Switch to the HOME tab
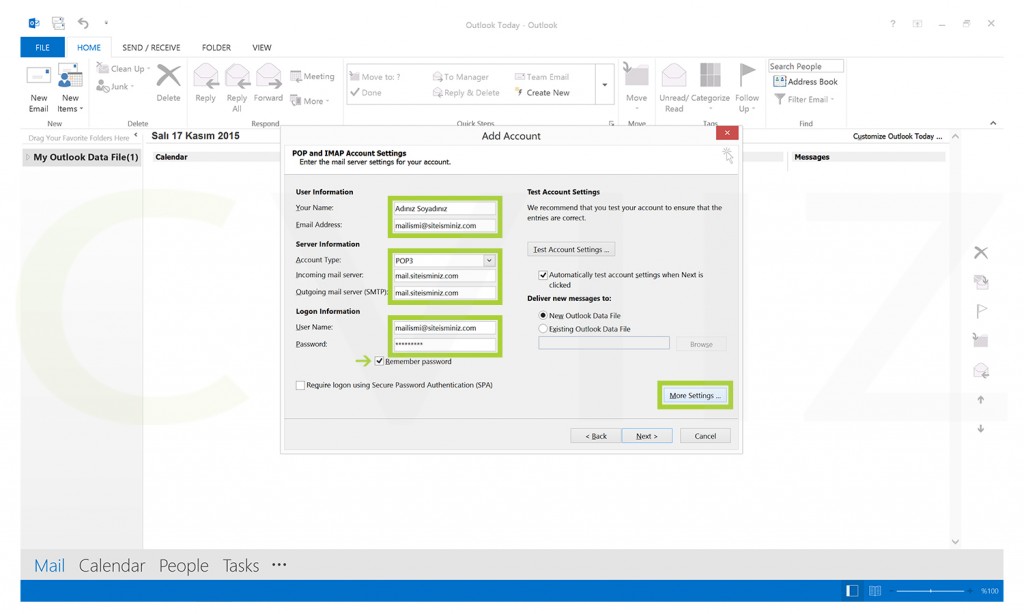This screenshot has width=1024, height=614. (89, 48)
